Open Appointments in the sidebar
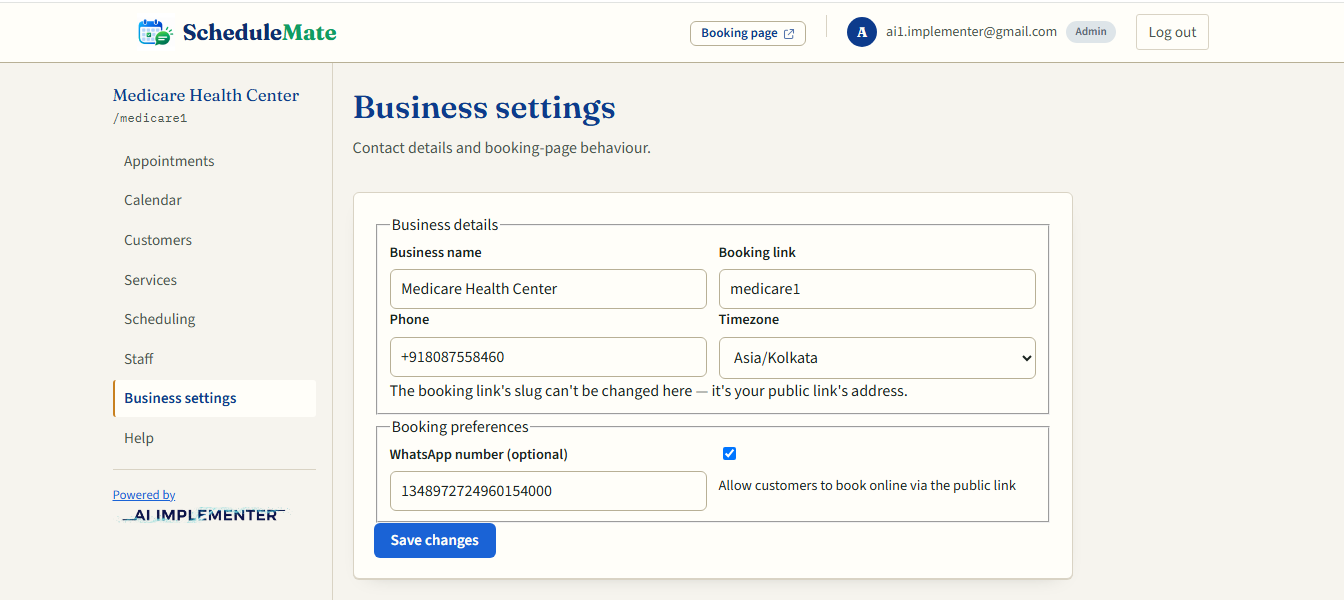Viewport: 1344px width, 600px height. pos(215,161)
